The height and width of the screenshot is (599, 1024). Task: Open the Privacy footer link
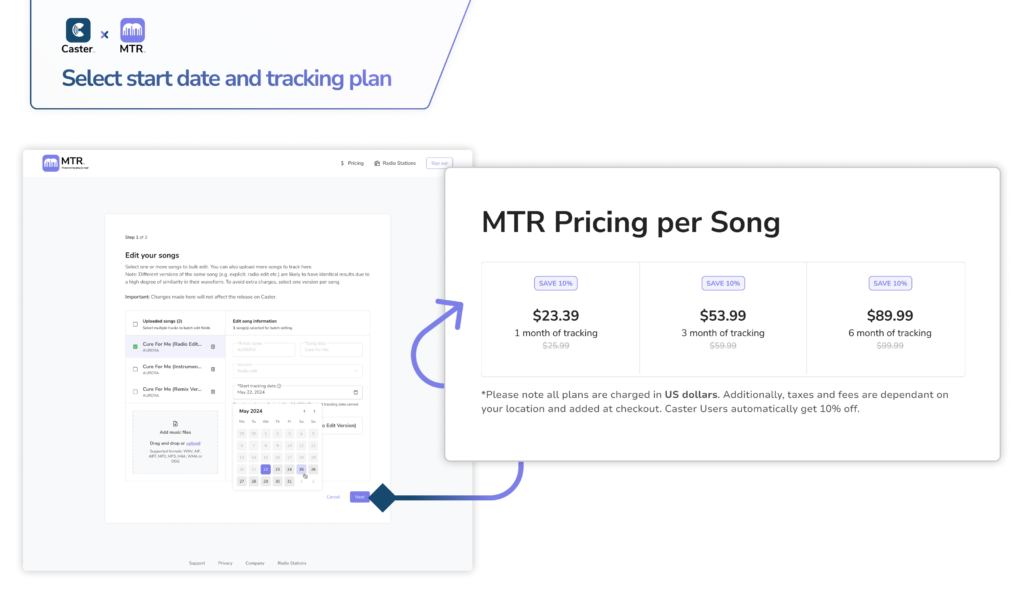tap(225, 563)
